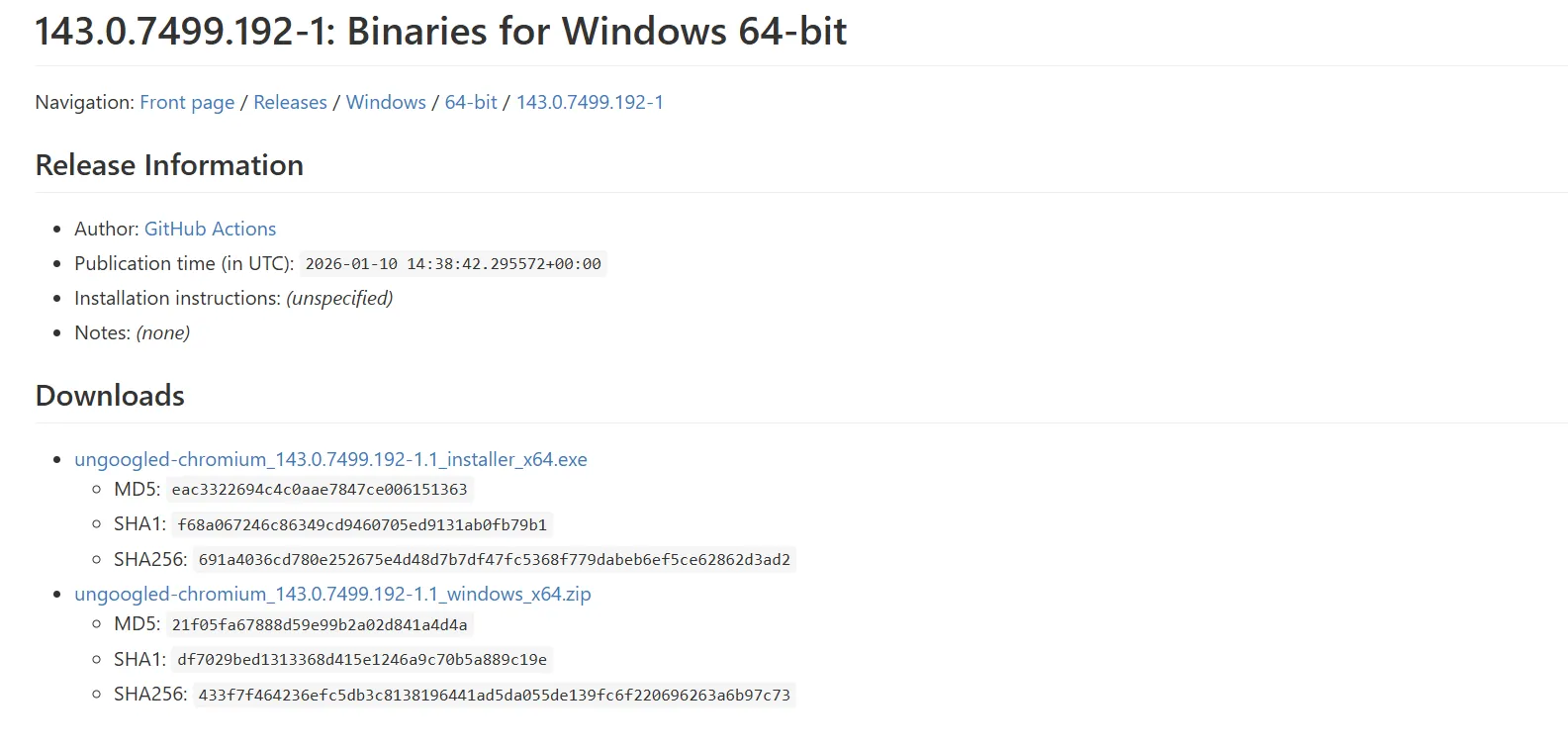Click the page title for Windows 64-bit binaries
This screenshot has height=747, width=1568.
click(x=440, y=31)
